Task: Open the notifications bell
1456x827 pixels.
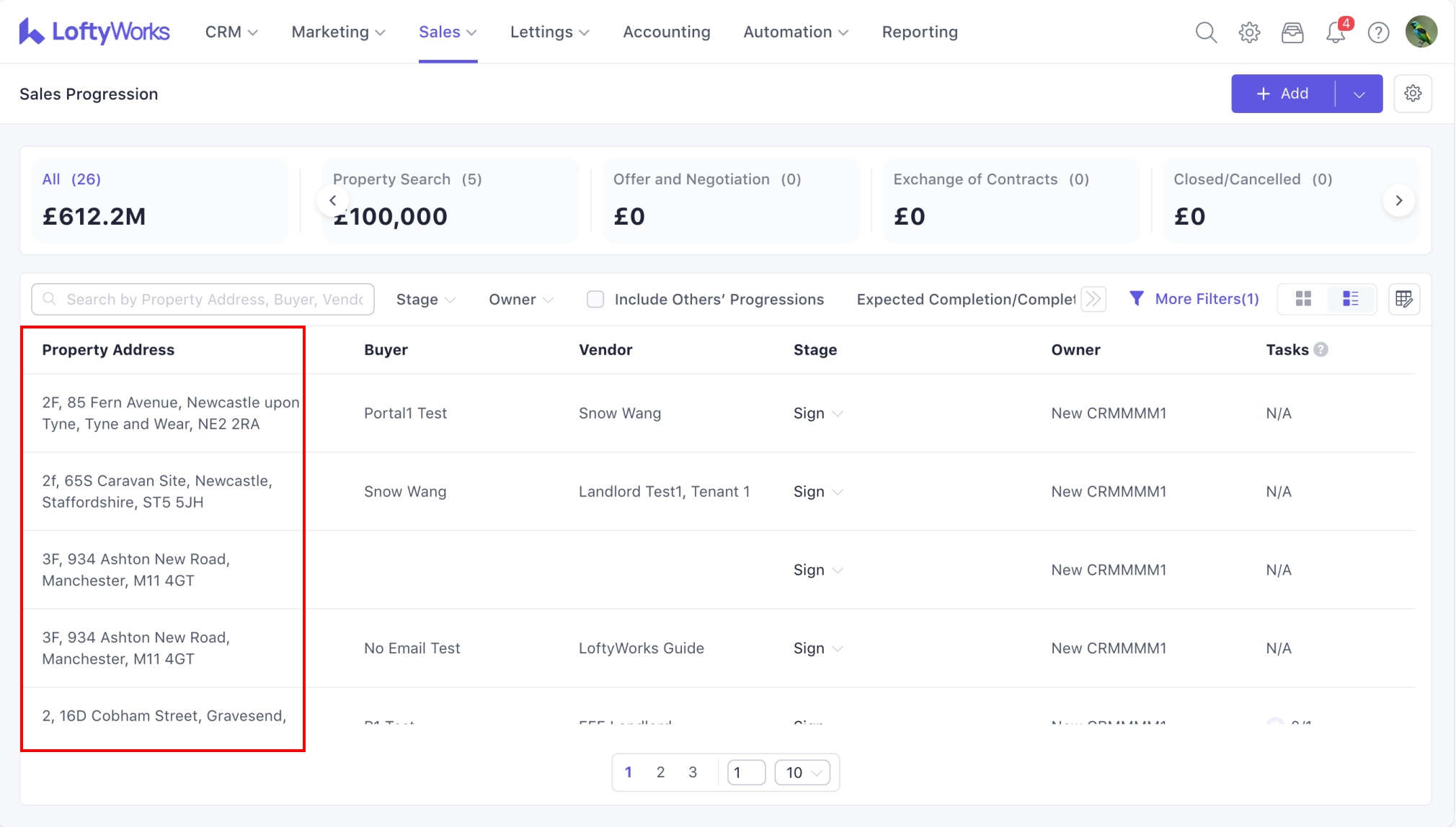Action: (x=1336, y=32)
